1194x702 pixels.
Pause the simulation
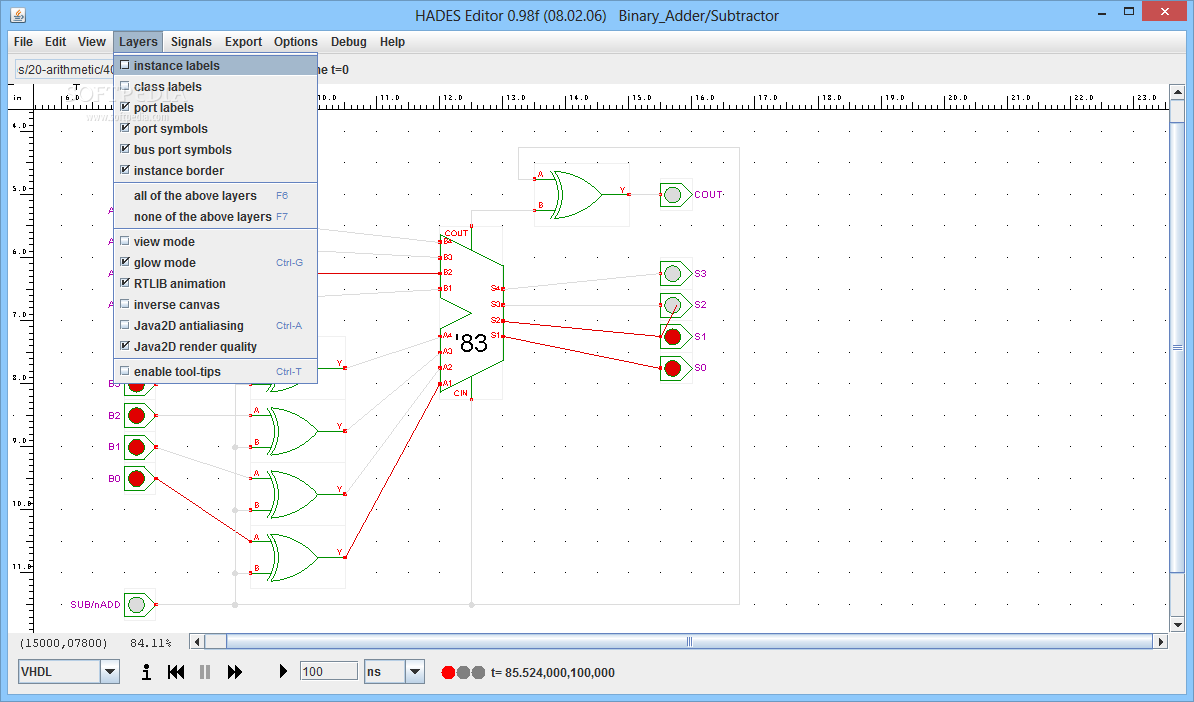205,672
